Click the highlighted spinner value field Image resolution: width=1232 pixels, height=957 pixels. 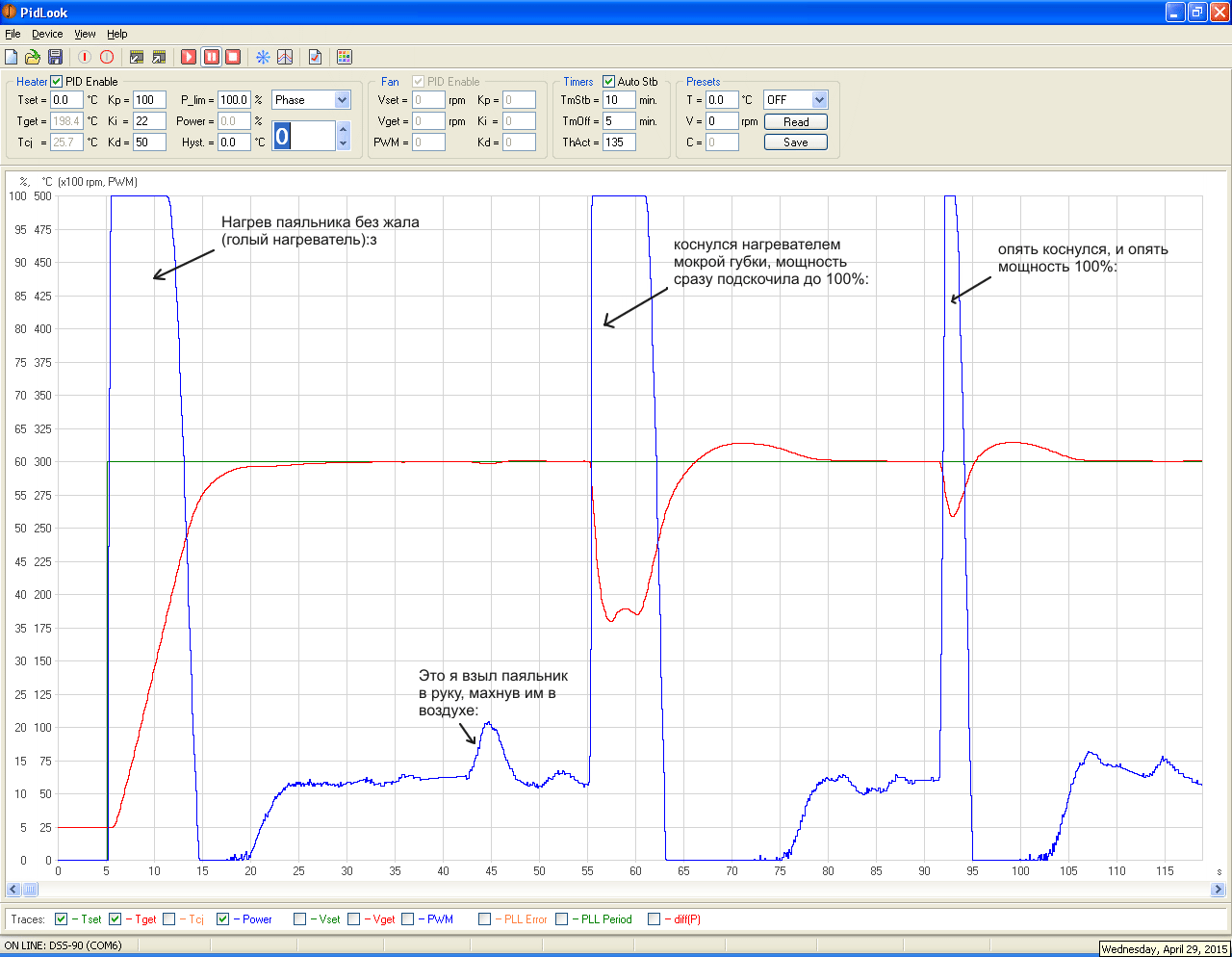(x=304, y=136)
